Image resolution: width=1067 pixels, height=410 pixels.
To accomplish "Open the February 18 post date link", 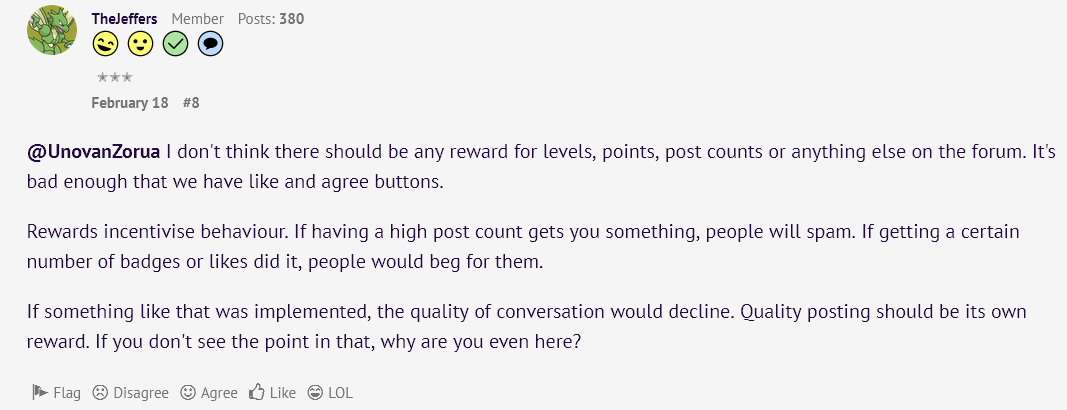I will [129, 103].
